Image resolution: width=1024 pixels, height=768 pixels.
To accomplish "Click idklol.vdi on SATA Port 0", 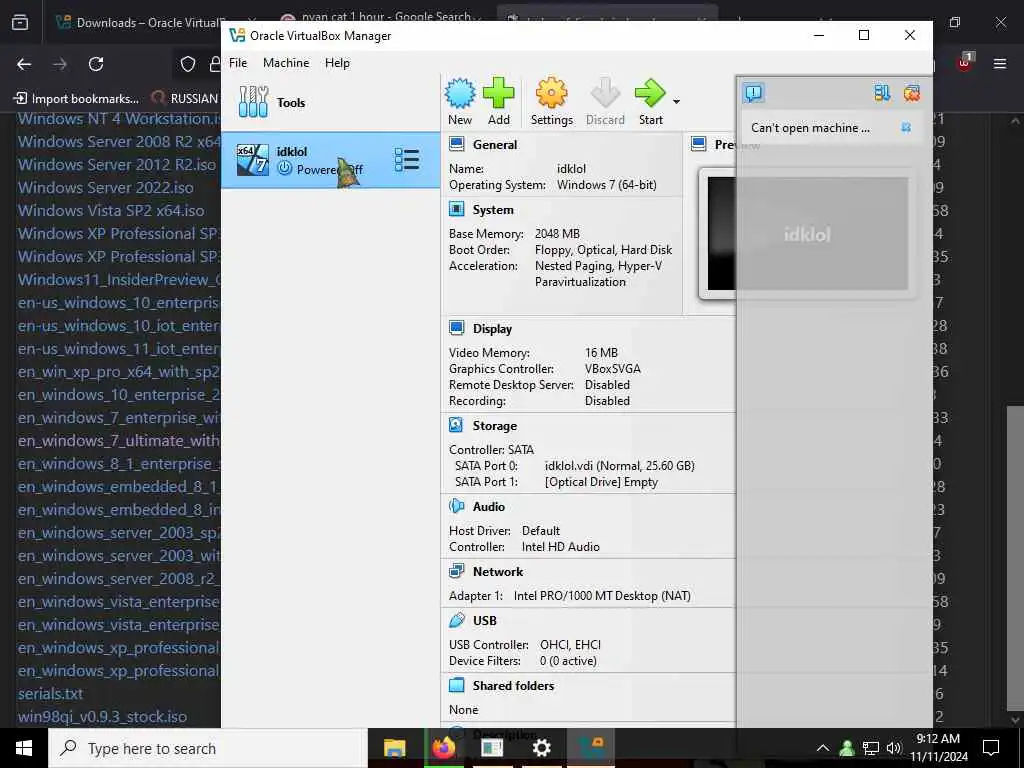I will [x=619, y=466].
